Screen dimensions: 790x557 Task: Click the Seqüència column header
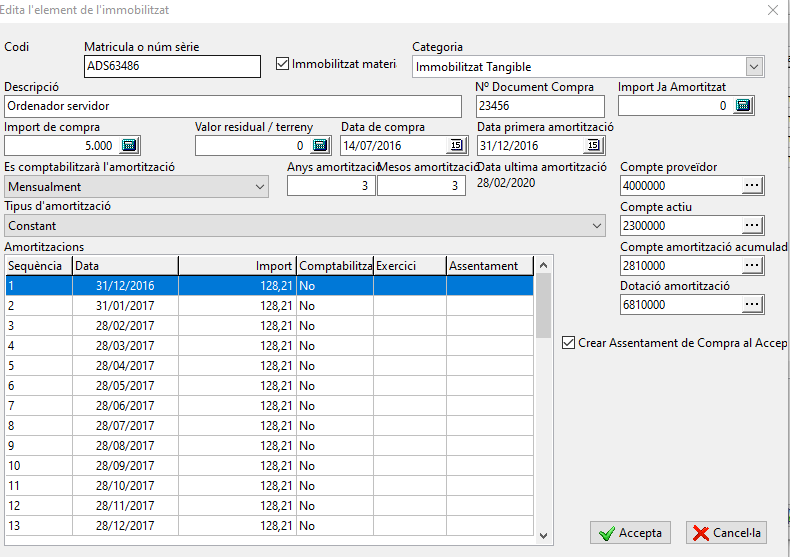click(39, 266)
